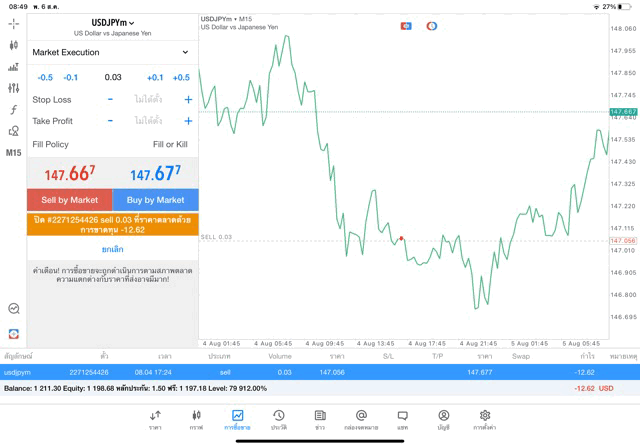Screen dimensions: 640x447
Task: Decrease Take Profit with minus button
Action: pos(110,121)
